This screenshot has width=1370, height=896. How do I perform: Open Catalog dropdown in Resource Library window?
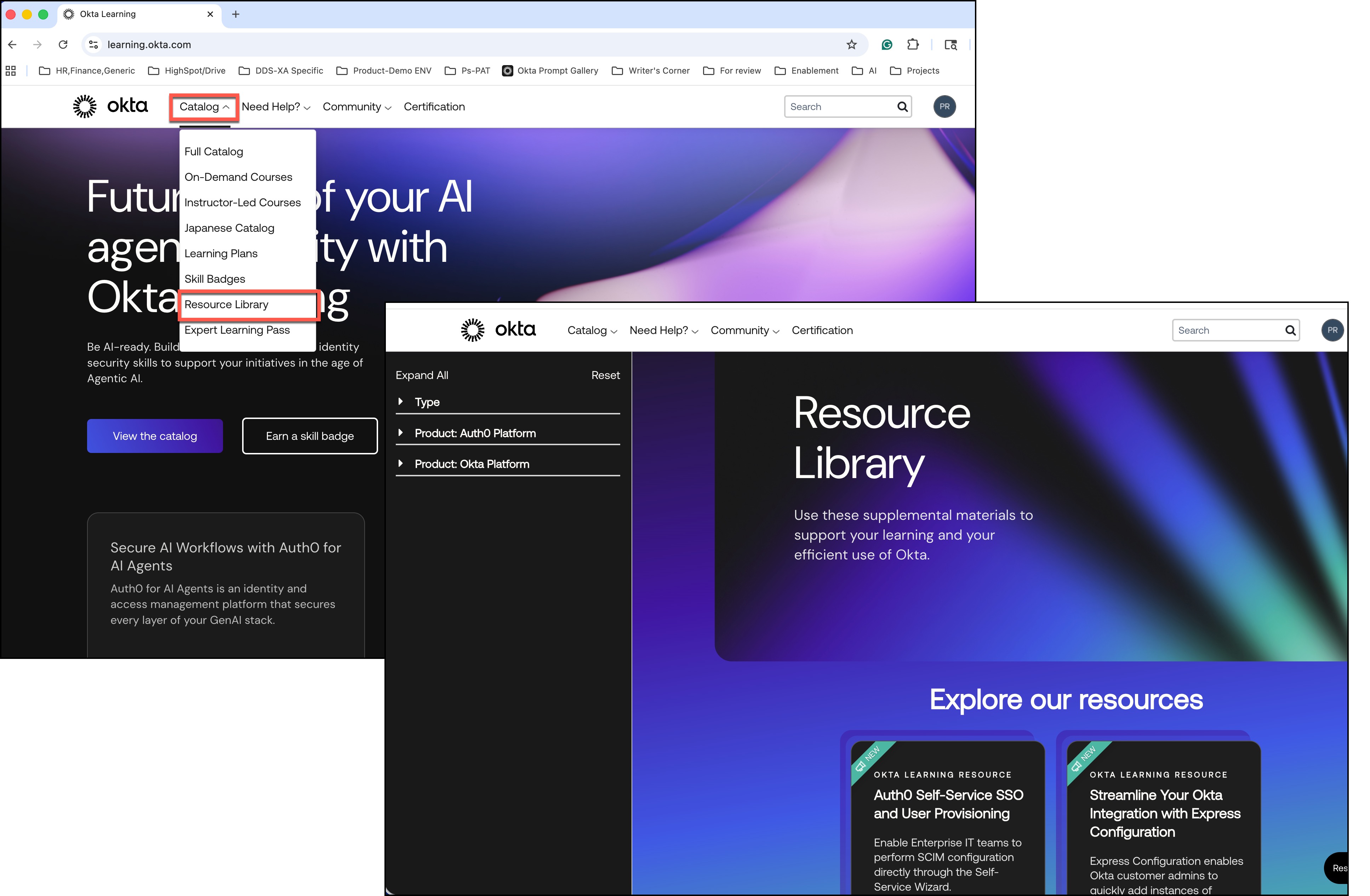tap(592, 330)
